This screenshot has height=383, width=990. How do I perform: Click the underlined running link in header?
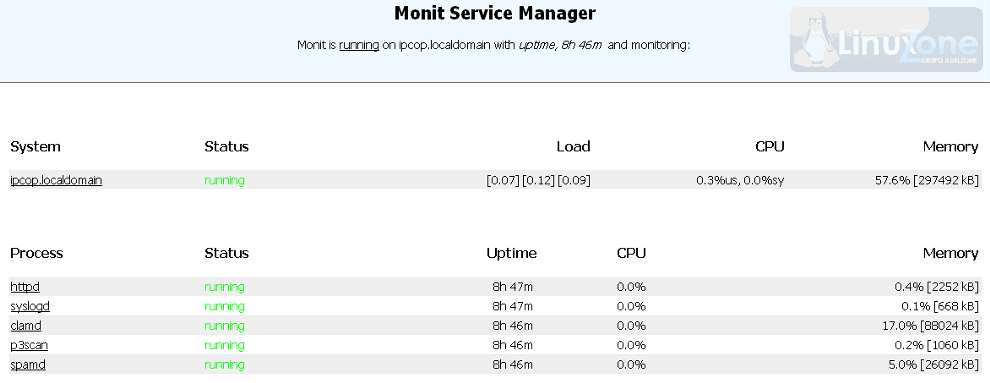point(359,45)
